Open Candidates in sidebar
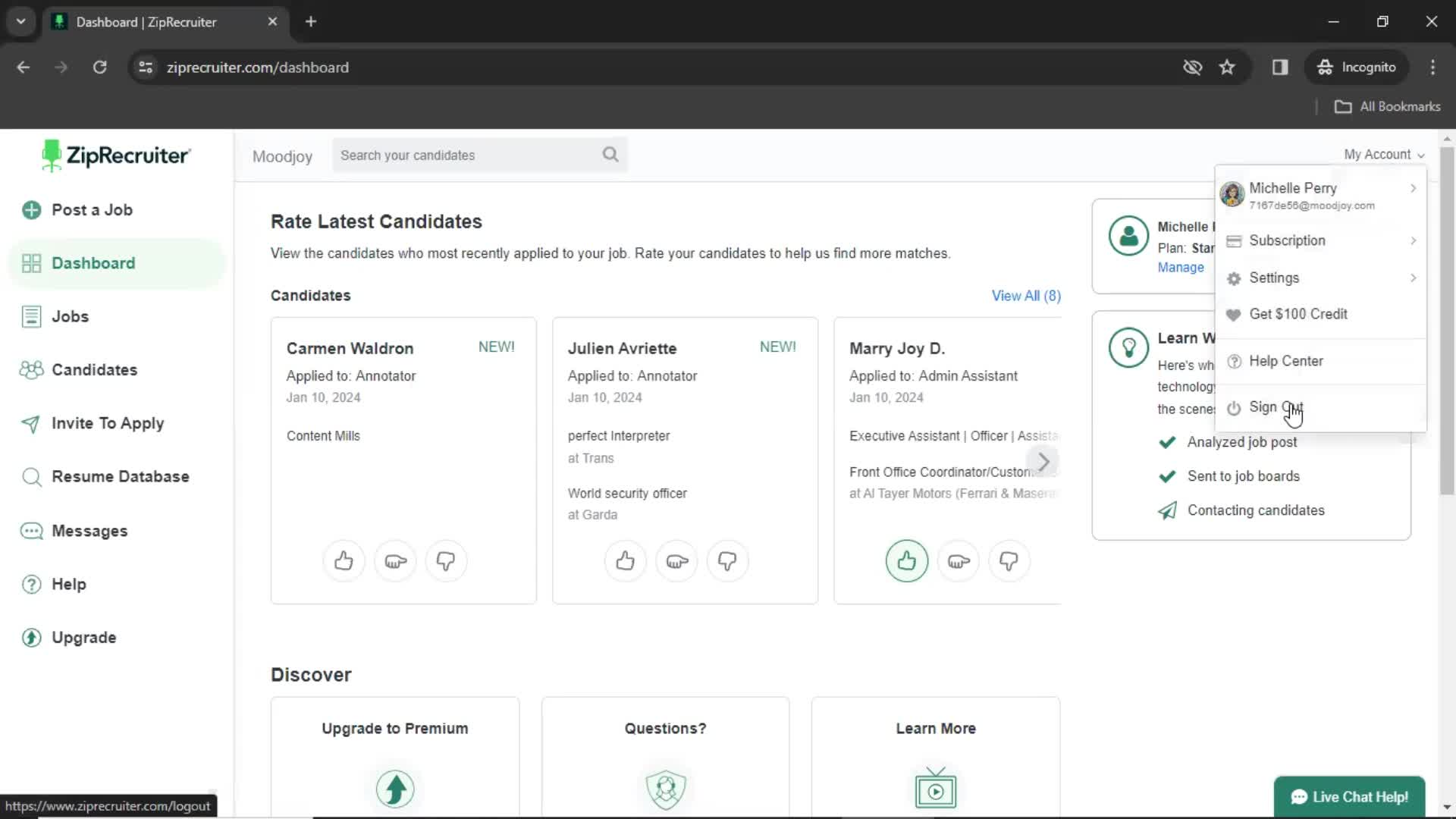This screenshot has width=1456, height=819. click(117, 370)
